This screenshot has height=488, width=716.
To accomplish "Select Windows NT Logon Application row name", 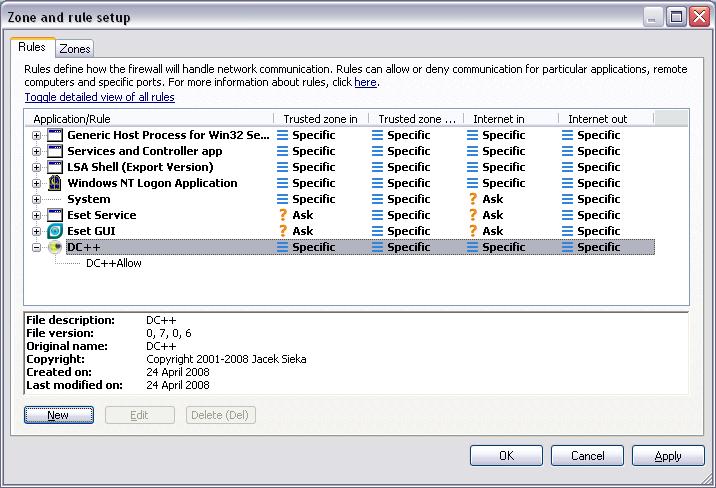I will [x=152, y=183].
